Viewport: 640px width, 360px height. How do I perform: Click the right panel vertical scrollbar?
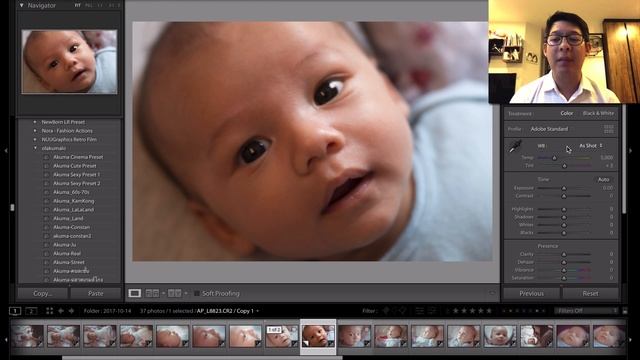tap(624, 159)
